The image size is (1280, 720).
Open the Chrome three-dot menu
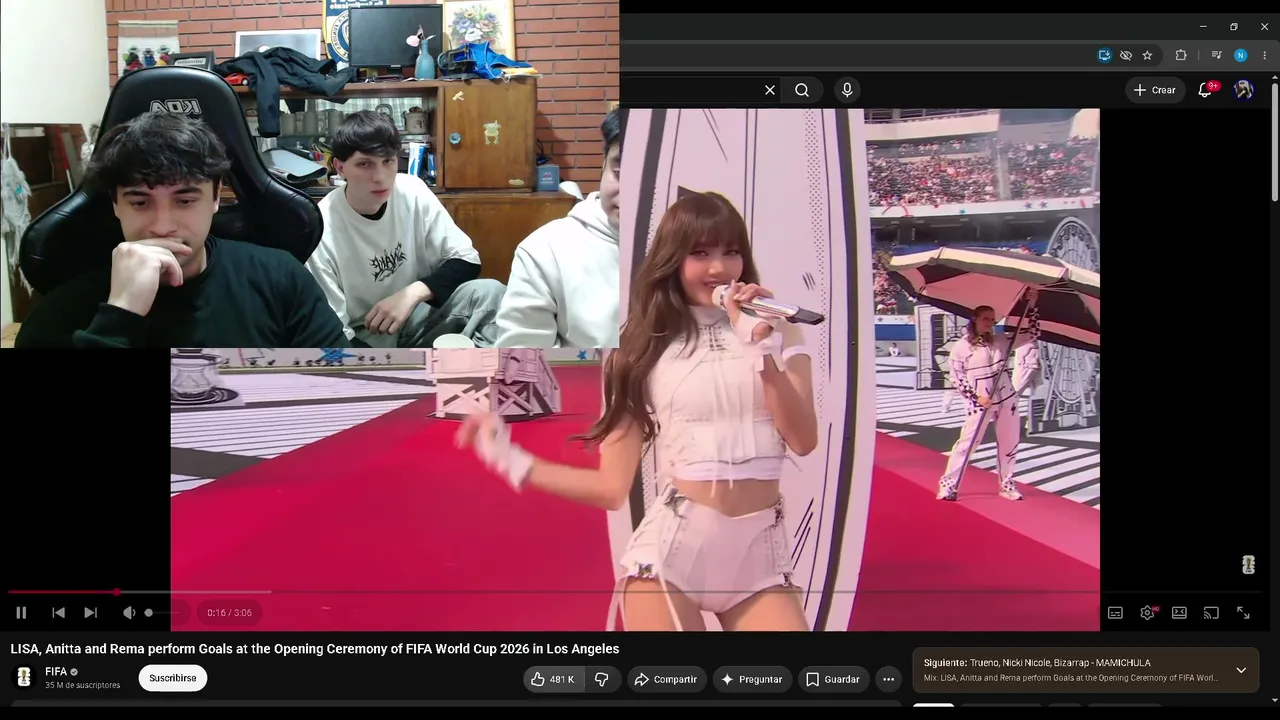tap(1264, 55)
